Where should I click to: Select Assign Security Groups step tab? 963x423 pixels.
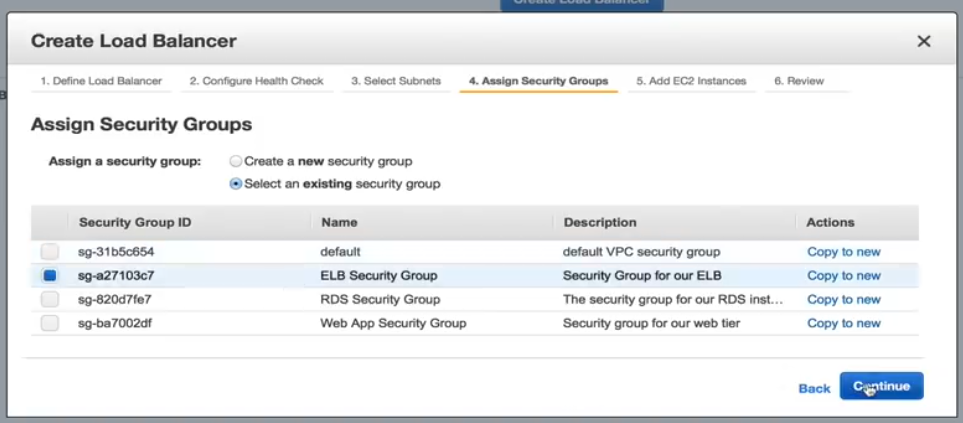click(x=538, y=81)
